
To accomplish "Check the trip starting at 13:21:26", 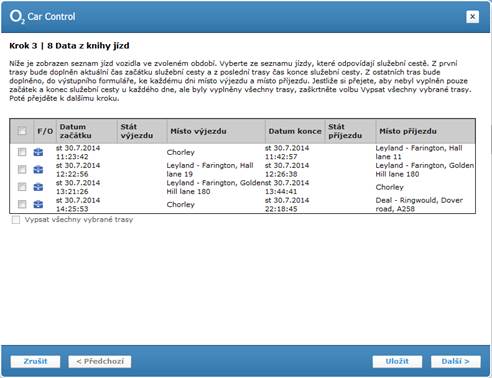I will (22, 187).
